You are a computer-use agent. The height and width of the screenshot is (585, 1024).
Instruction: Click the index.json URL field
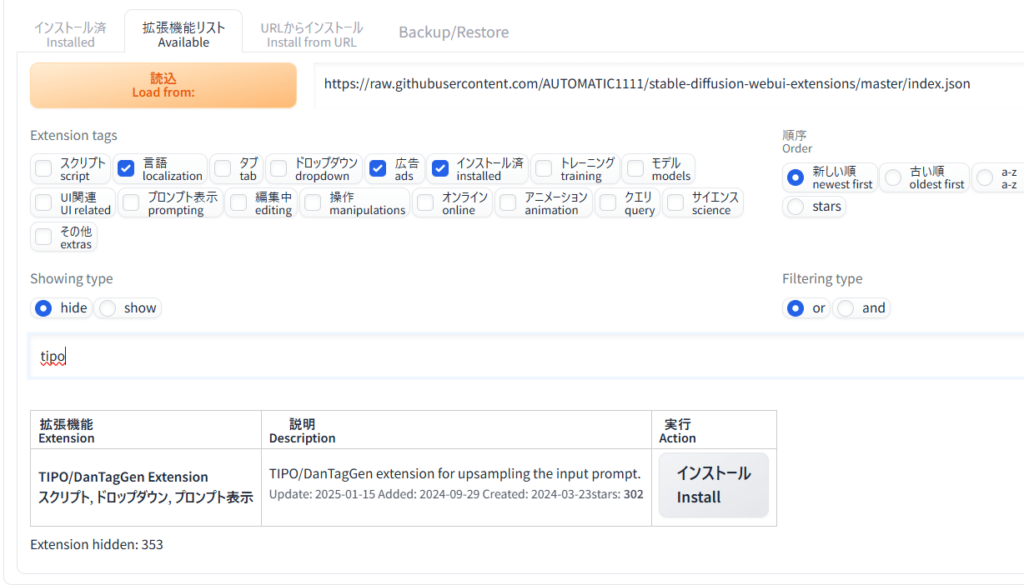tap(660, 84)
